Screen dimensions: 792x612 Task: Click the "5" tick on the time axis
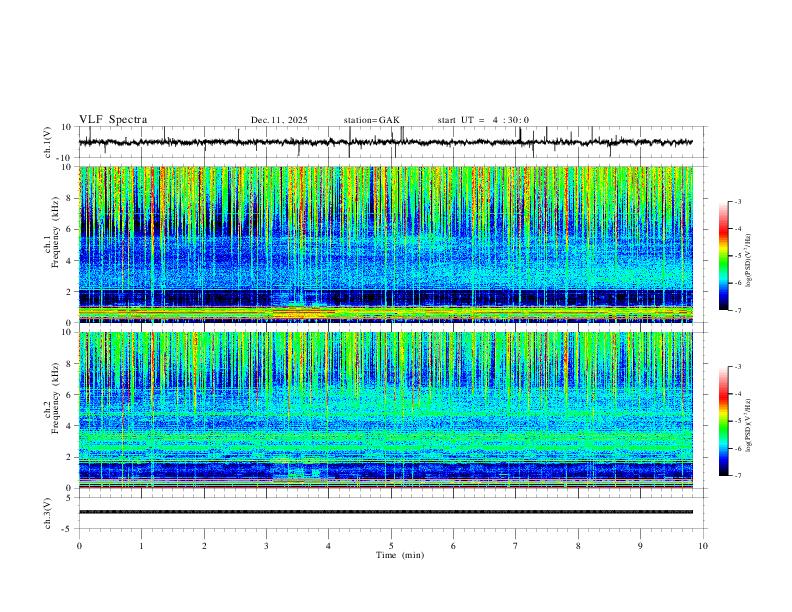391,546
